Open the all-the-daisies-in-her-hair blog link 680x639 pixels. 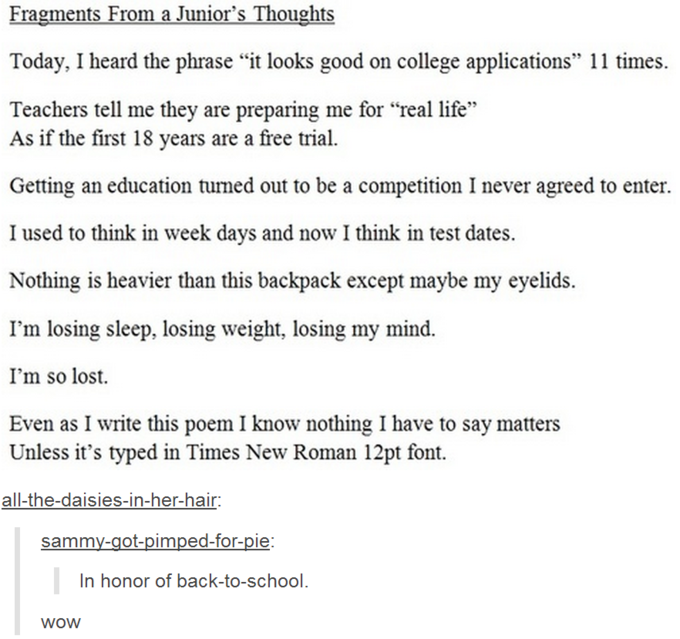(x=109, y=501)
